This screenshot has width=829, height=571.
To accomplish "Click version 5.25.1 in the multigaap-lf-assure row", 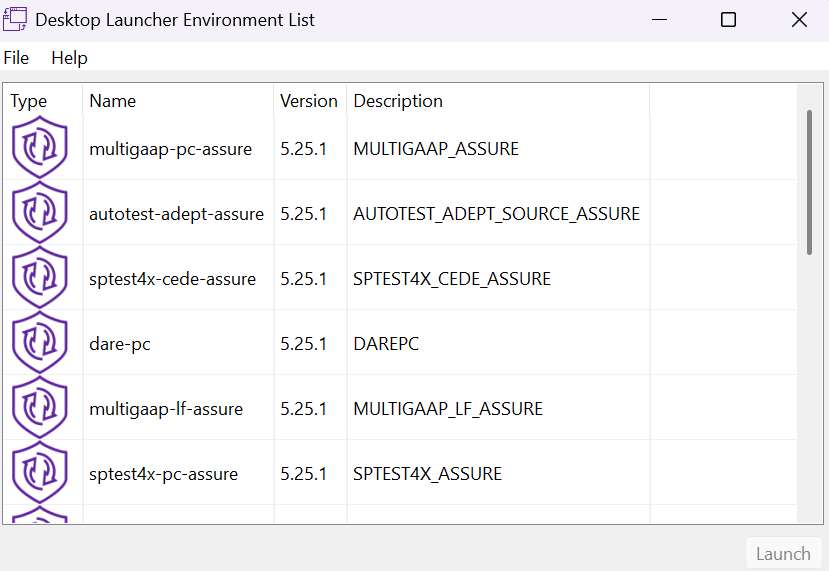I will pos(303,409).
